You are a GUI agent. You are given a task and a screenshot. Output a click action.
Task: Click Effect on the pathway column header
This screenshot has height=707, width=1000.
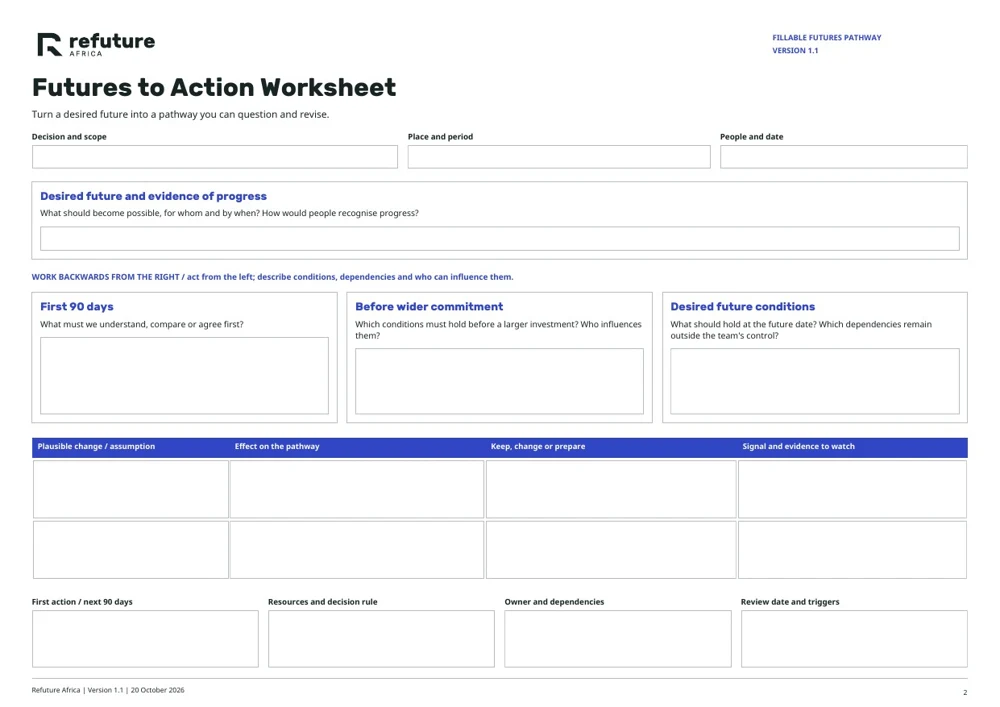point(277,446)
